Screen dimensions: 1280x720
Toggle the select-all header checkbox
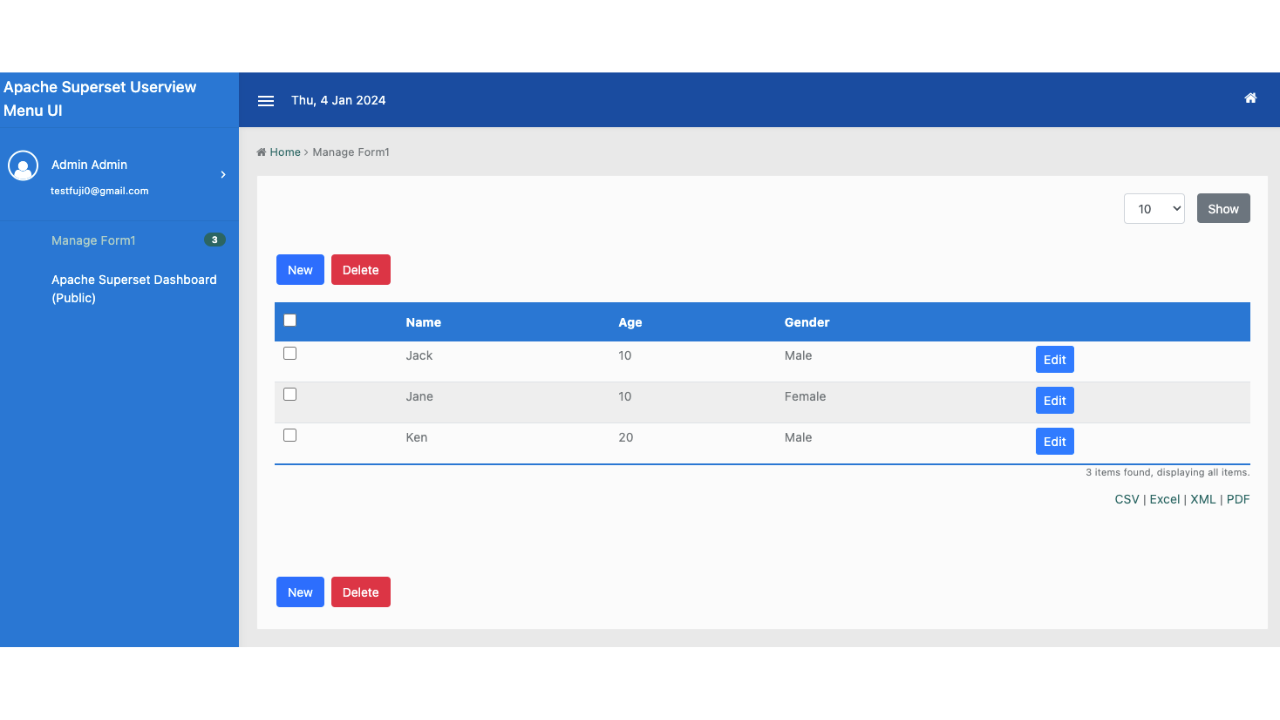click(x=290, y=320)
